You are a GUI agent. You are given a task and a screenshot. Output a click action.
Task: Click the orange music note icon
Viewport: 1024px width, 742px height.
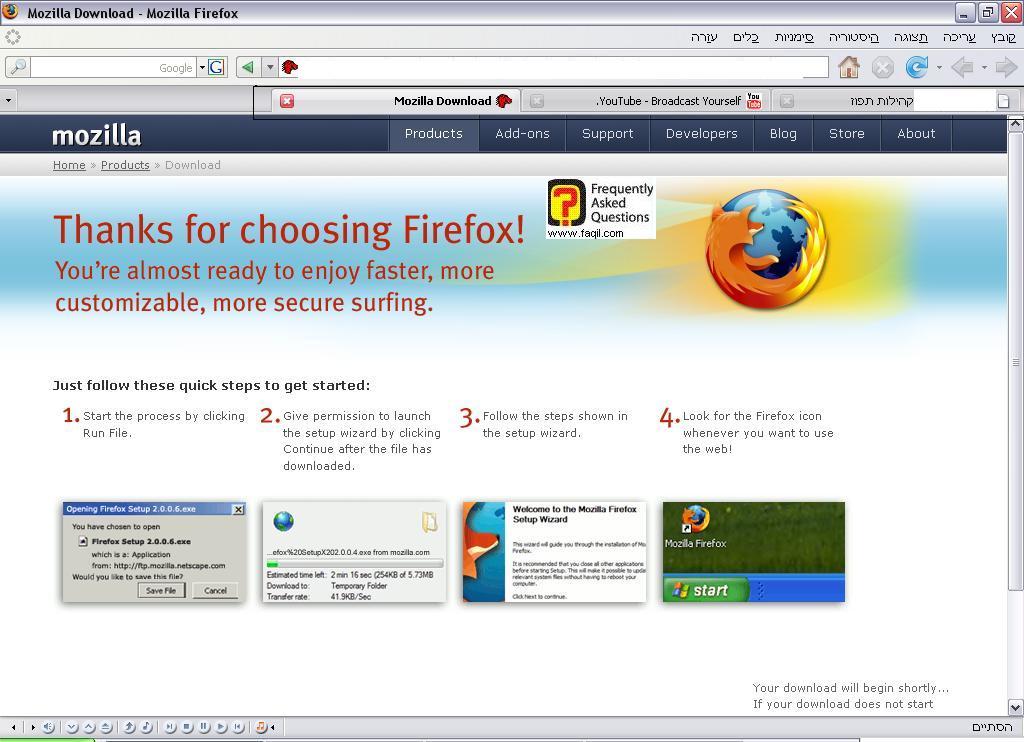(x=260, y=727)
